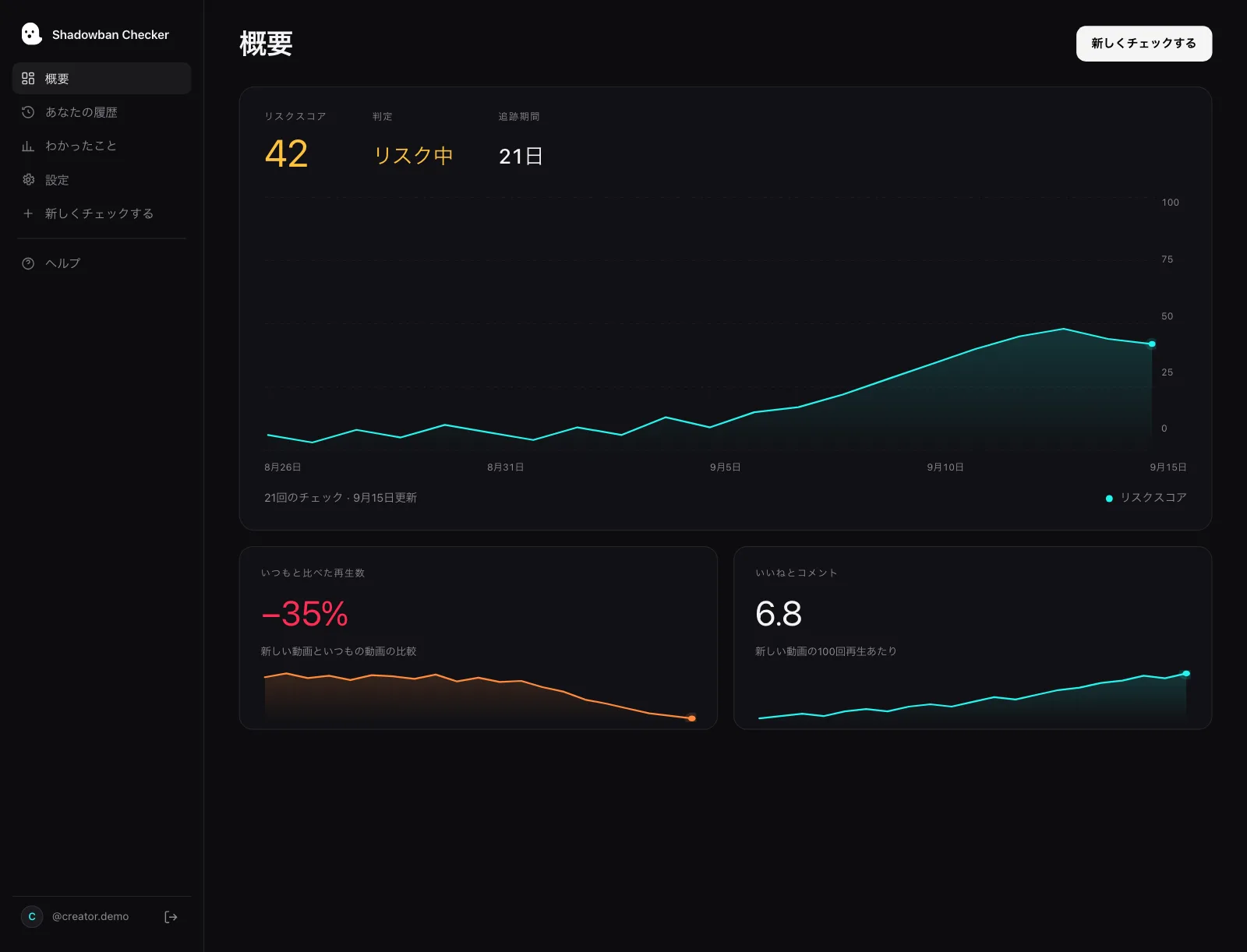Open 設定 in the sidebar
Image resolution: width=1247 pixels, height=952 pixels.
pyautogui.click(x=101, y=180)
